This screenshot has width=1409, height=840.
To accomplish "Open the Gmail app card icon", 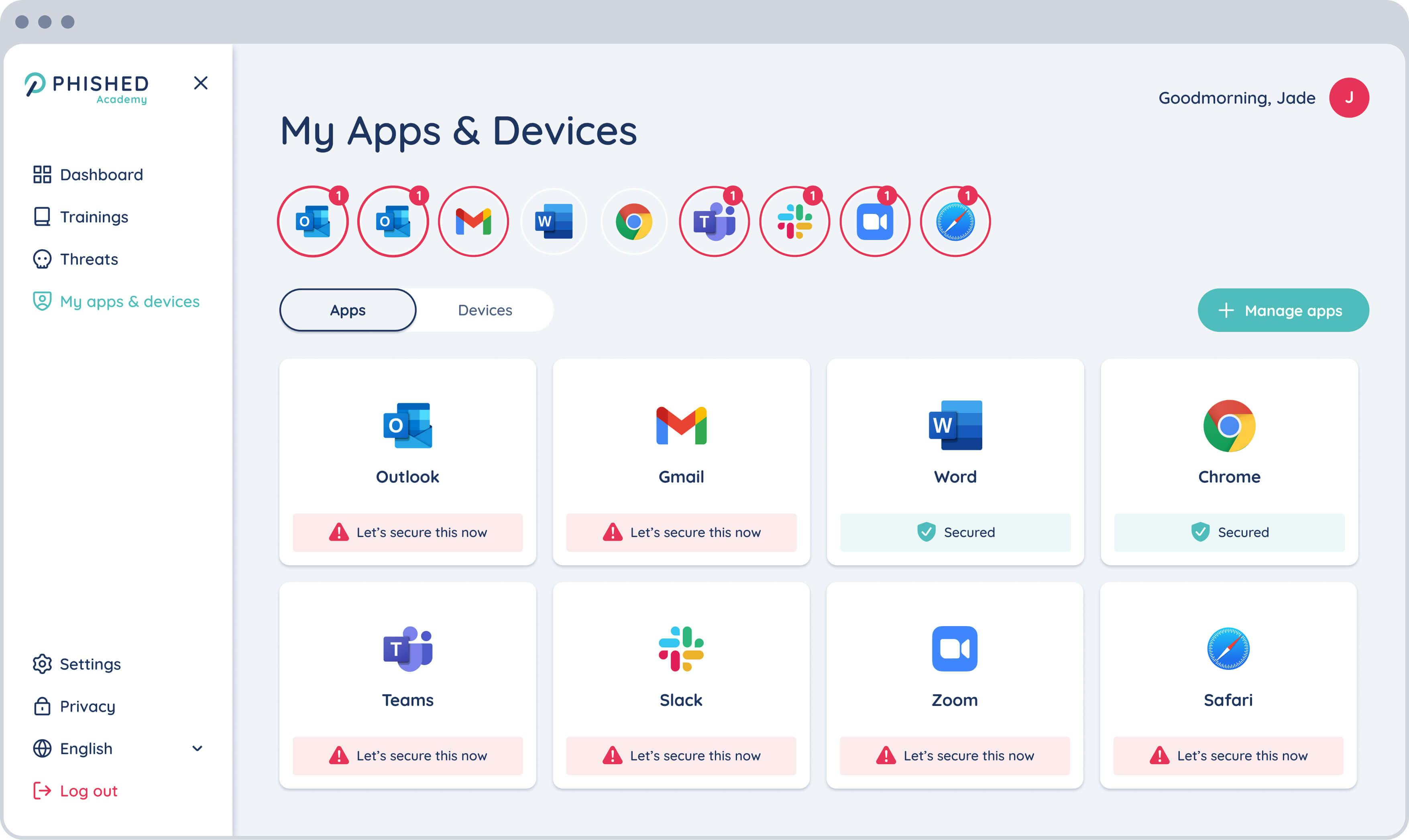I will point(681,426).
